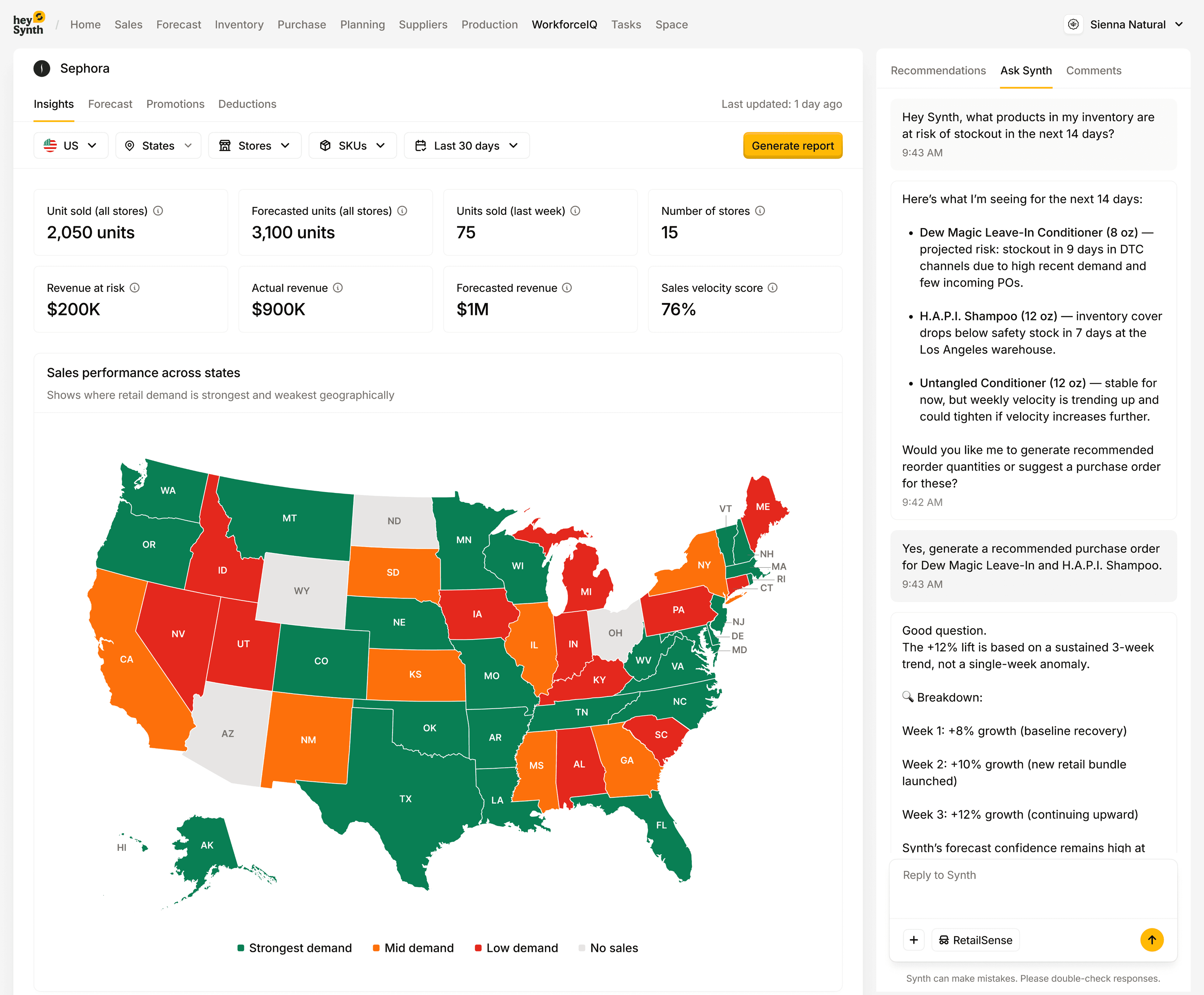
Task: Toggle No sales legend entry
Action: point(608,948)
